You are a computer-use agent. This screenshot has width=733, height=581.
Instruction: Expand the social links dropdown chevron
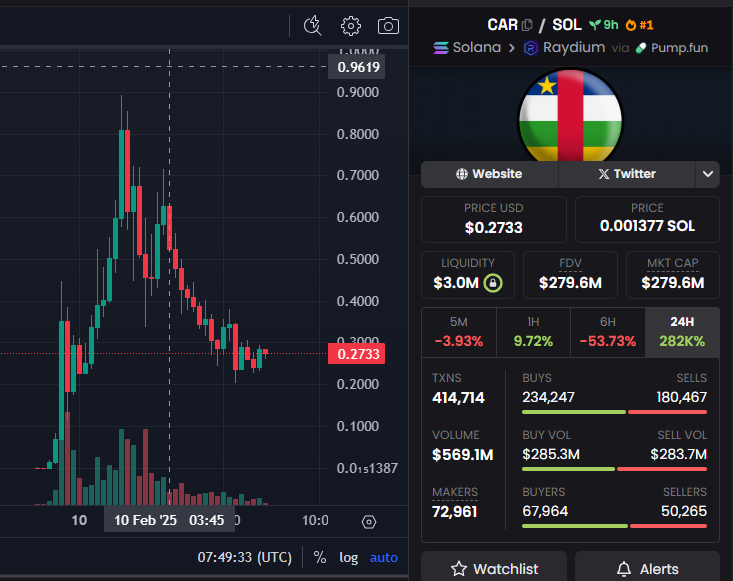(x=708, y=174)
